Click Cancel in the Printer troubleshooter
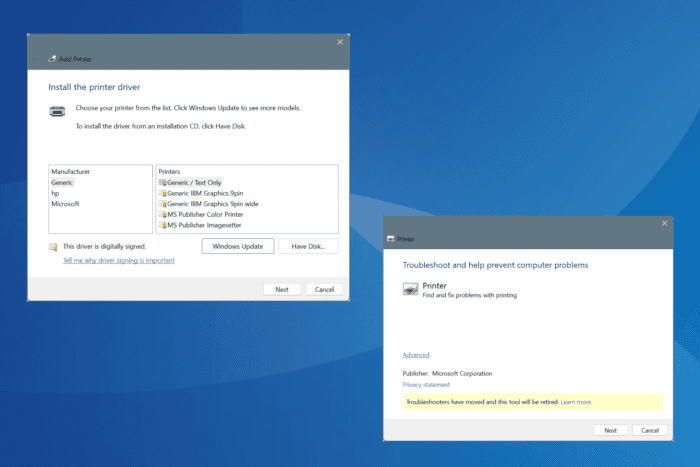This screenshot has height=467, width=700. coord(650,430)
